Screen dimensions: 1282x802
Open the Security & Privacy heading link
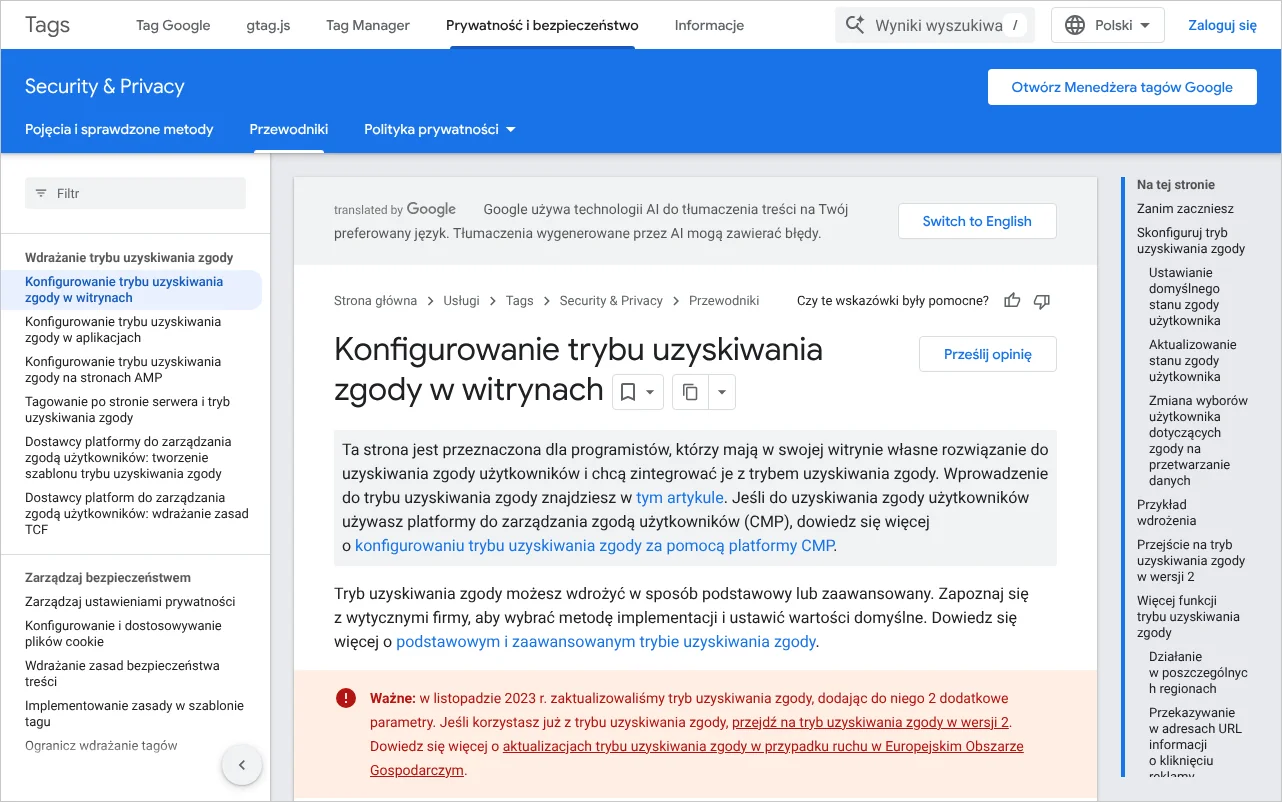click(x=105, y=87)
